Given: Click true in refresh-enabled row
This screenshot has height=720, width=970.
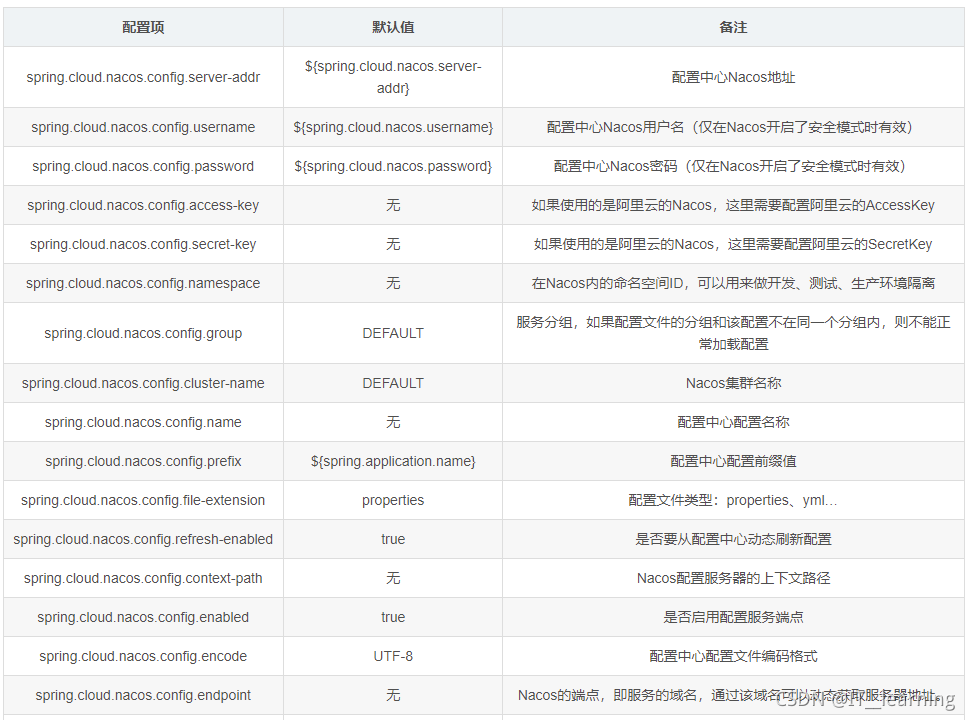Looking at the screenshot, I should coord(393,539).
